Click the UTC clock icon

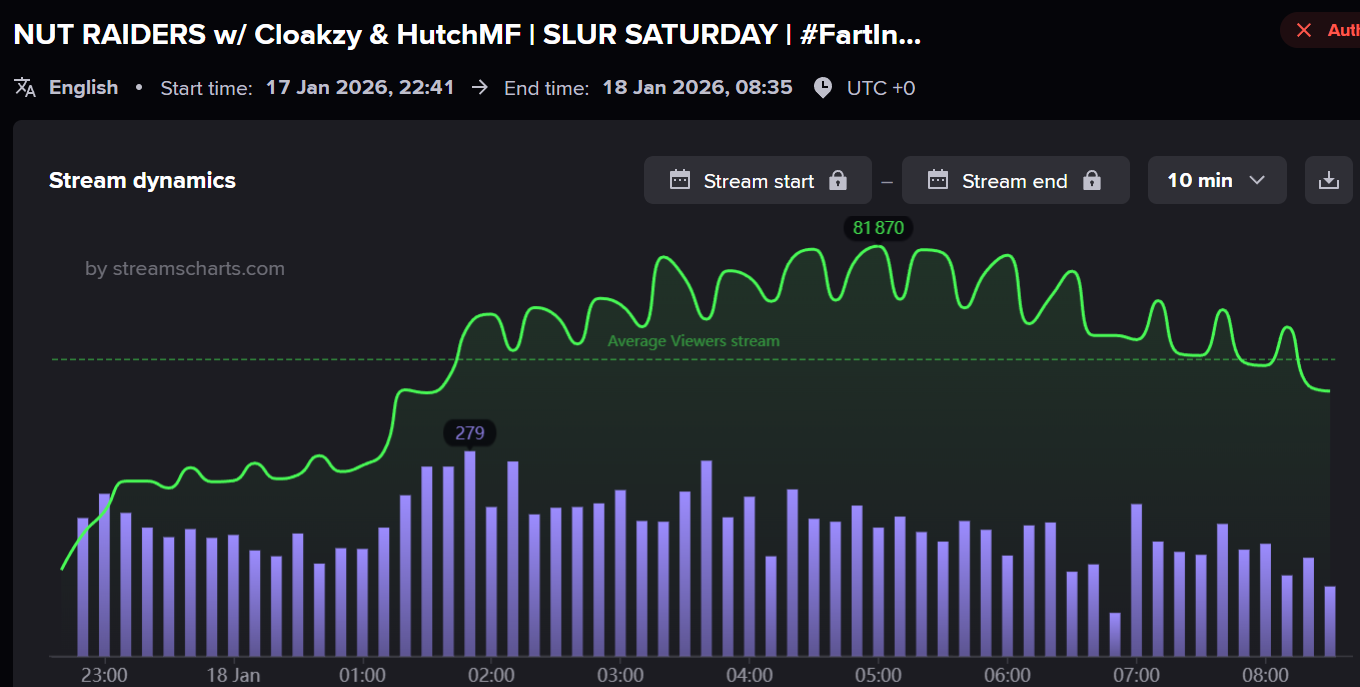(x=822, y=88)
